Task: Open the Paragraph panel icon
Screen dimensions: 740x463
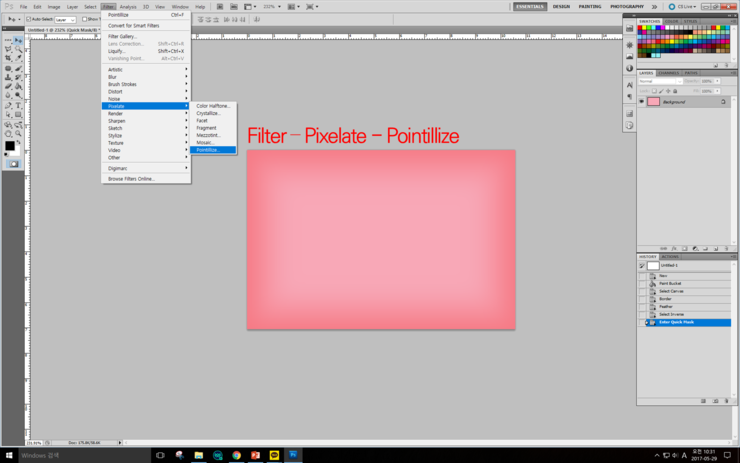Action: click(x=629, y=97)
